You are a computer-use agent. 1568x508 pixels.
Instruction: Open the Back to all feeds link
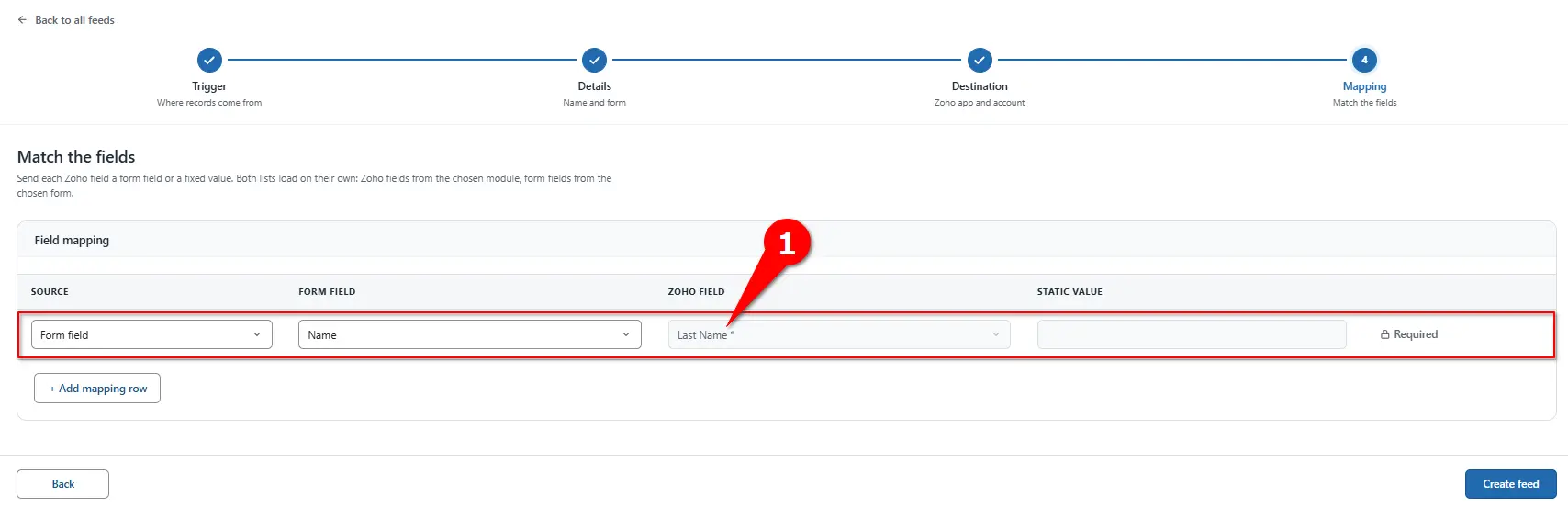coord(74,20)
